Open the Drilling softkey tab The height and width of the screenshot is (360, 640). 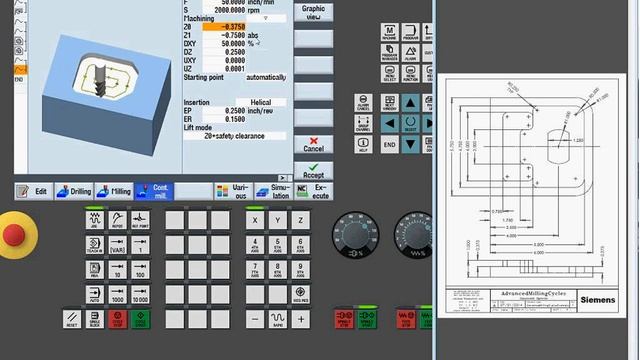pos(74,191)
